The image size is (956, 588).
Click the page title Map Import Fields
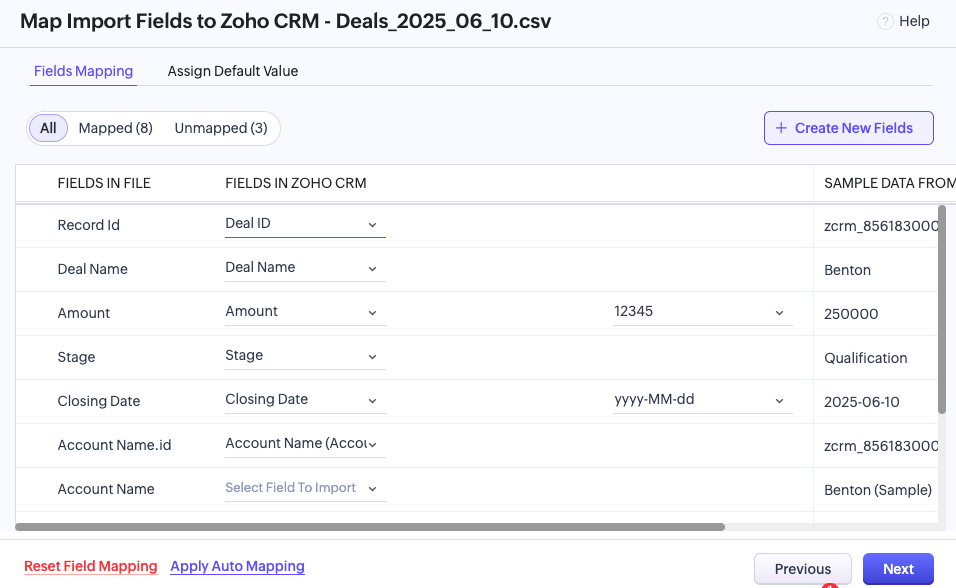tap(285, 21)
